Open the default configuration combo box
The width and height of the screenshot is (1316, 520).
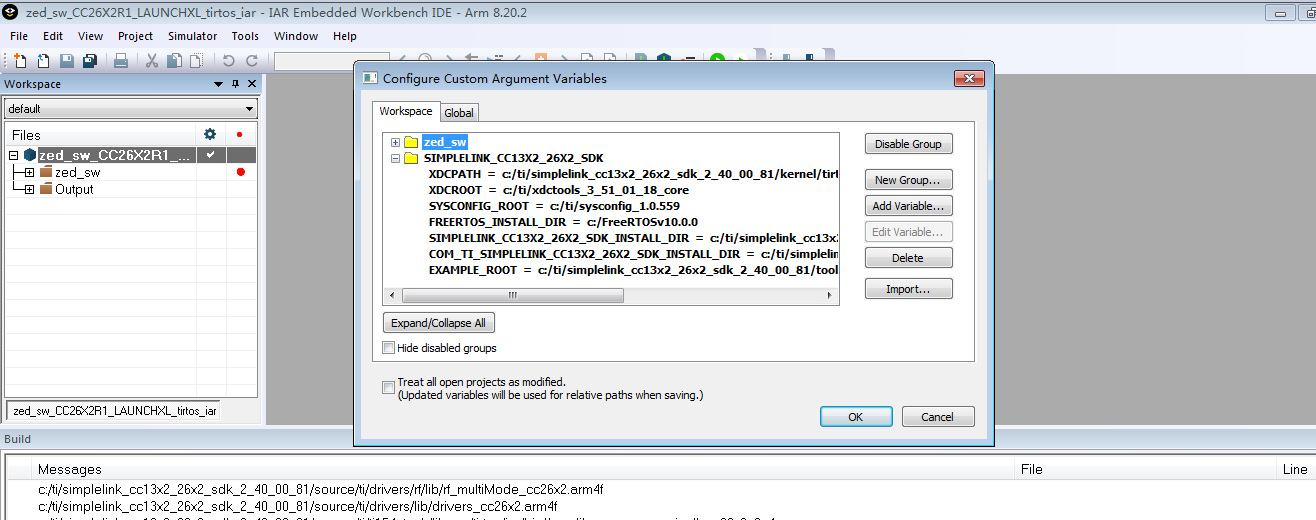pyautogui.click(x=130, y=109)
